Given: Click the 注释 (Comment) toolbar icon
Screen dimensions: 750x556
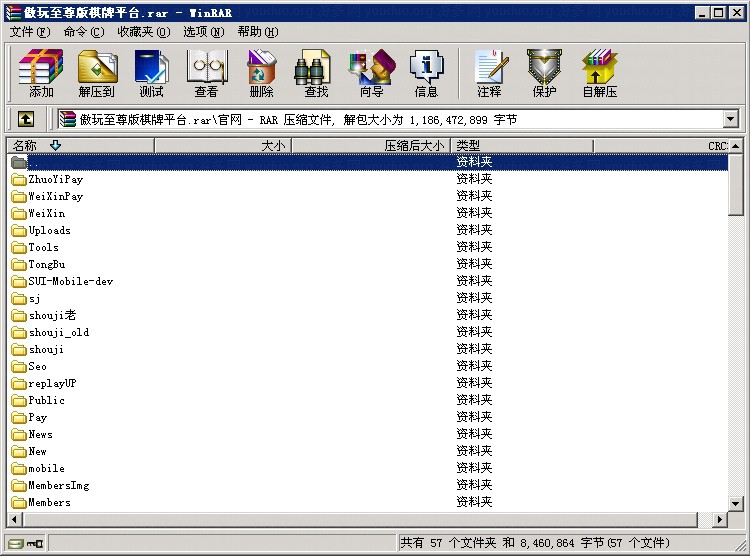Looking at the screenshot, I should click(x=489, y=73).
